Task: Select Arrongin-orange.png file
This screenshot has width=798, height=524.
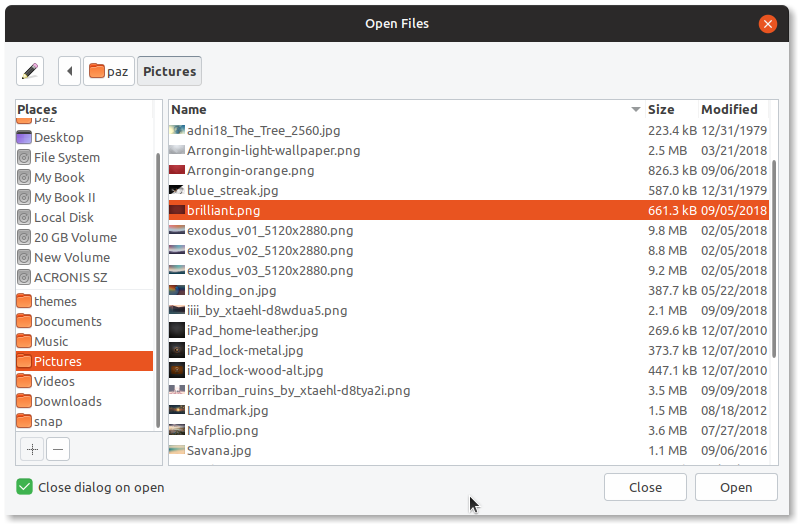Action: (468, 170)
